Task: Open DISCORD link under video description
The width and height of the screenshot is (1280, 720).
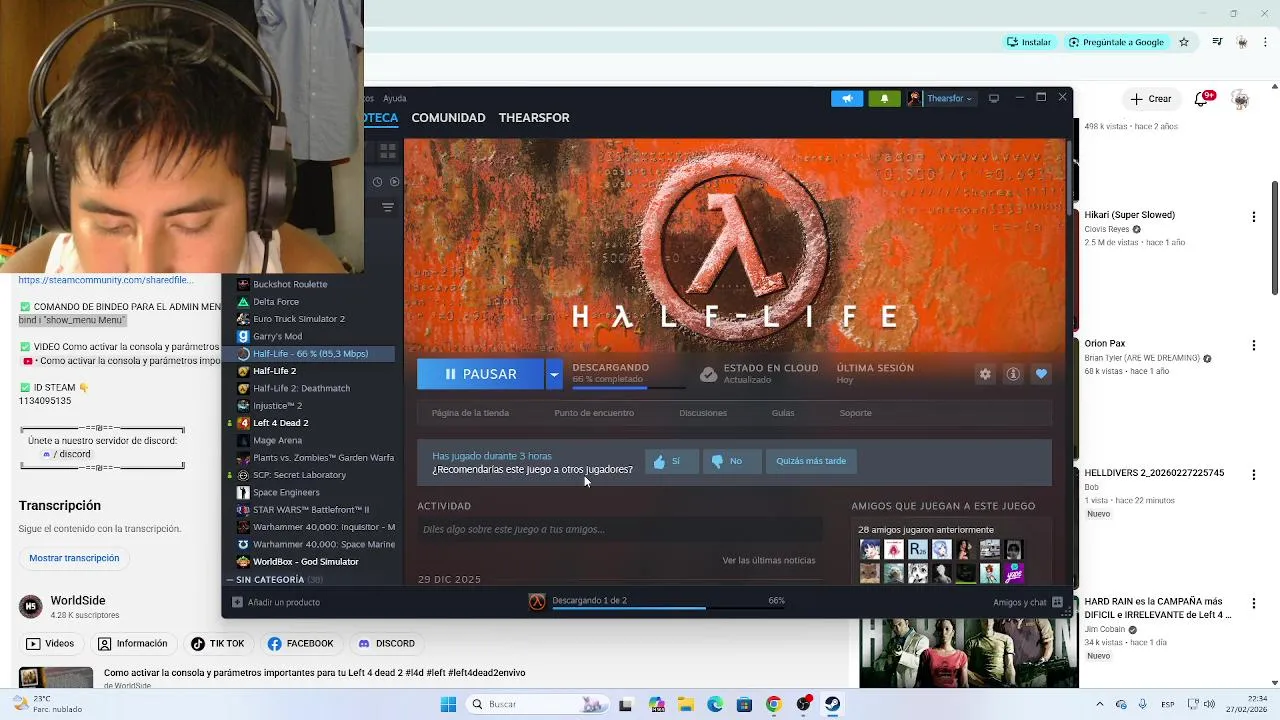Action: [387, 644]
